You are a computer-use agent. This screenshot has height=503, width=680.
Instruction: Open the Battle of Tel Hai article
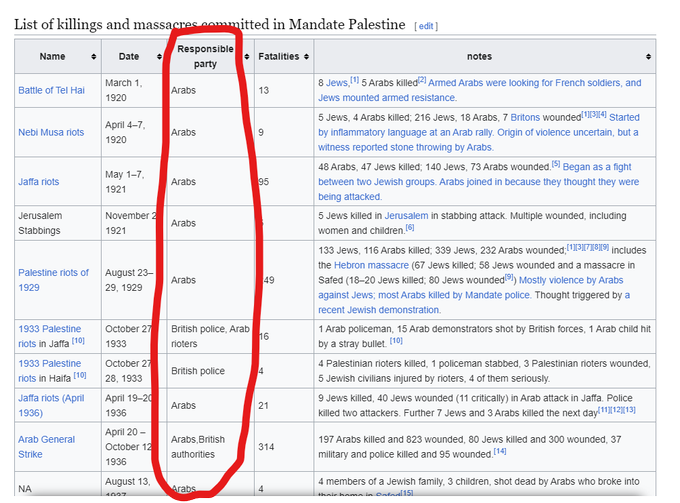coord(52,90)
